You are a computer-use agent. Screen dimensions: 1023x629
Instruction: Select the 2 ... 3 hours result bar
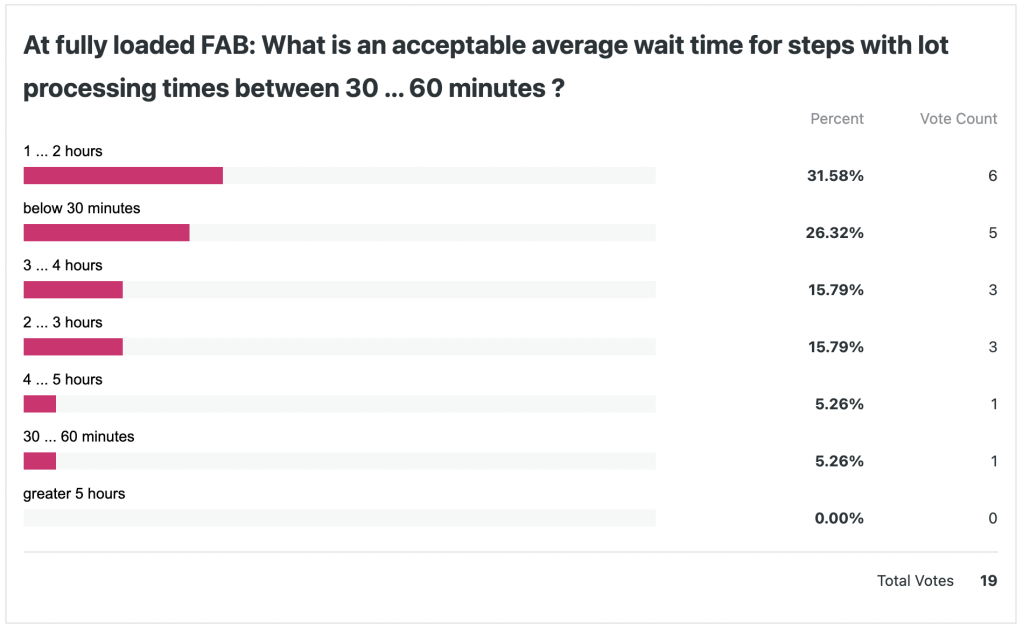[73, 347]
